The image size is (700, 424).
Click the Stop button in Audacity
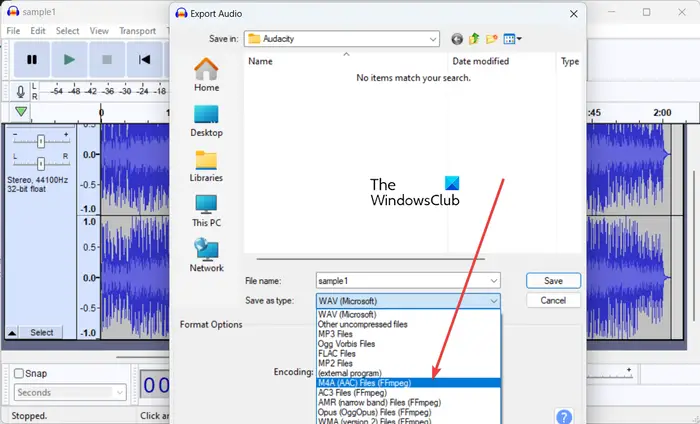point(107,59)
